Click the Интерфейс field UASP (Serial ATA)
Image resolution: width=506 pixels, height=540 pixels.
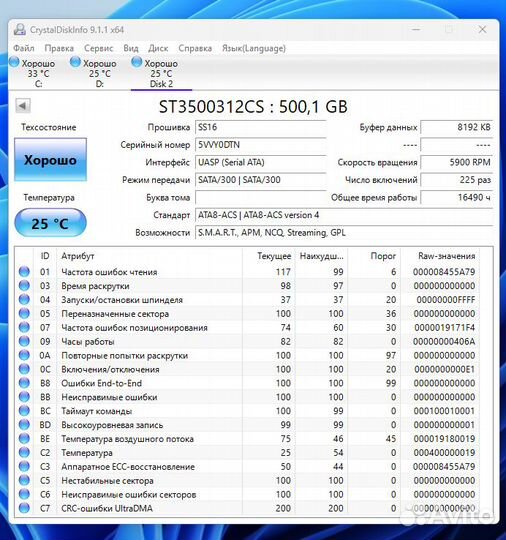coord(260,162)
